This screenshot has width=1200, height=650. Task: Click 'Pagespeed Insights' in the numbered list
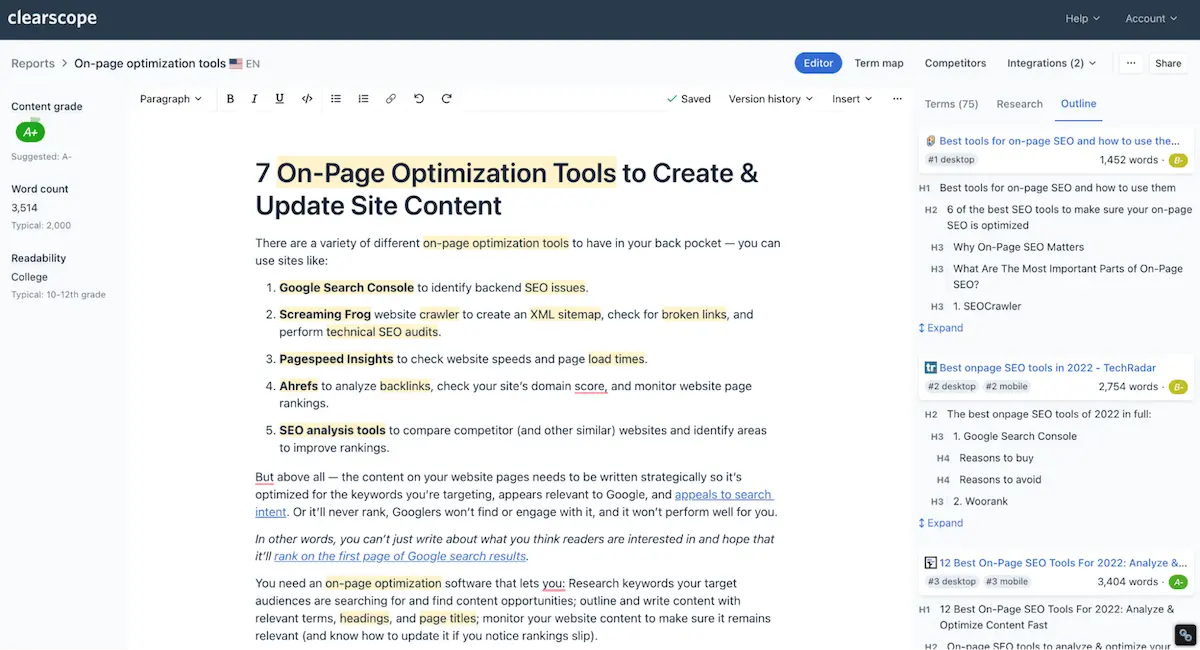[336, 359]
